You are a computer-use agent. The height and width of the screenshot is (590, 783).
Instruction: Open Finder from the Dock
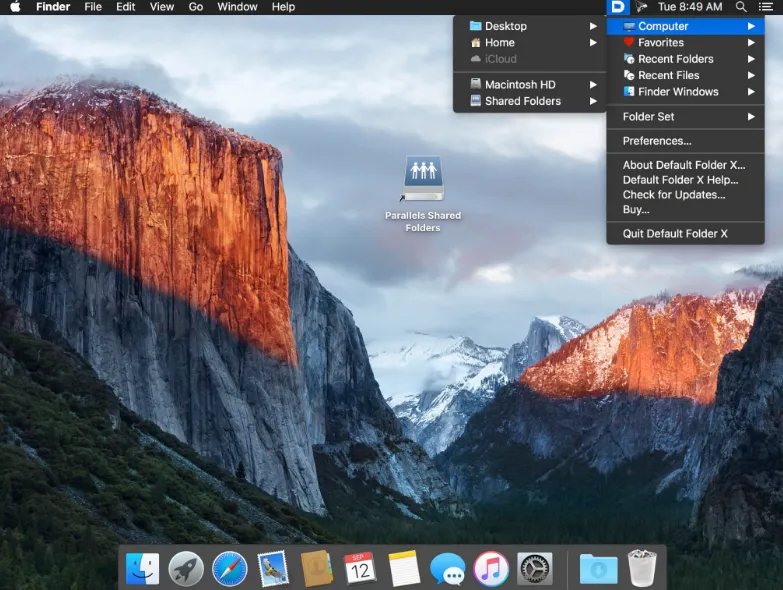pyautogui.click(x=142, y=568)
